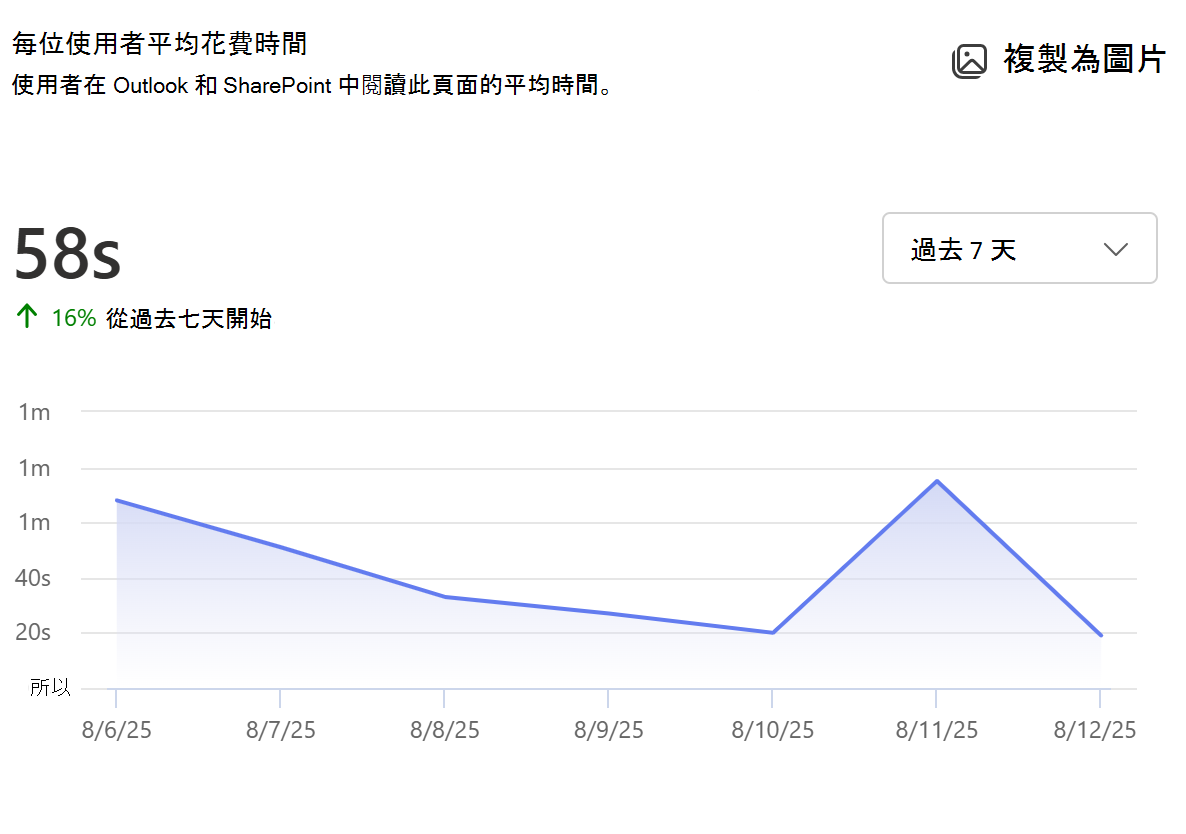Click the 8/8/25 x-axis date label

coord(445,730)
